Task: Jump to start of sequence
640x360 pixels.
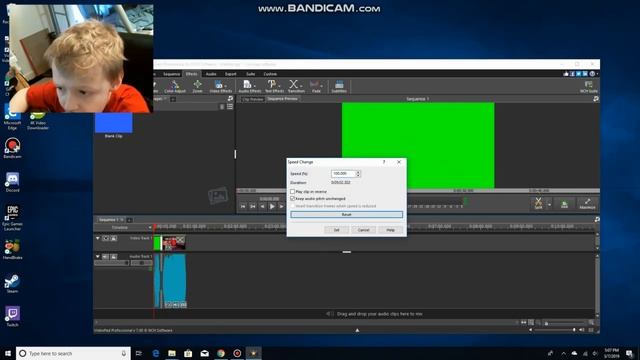Action: pyautogui.click(x=243, y=207)
